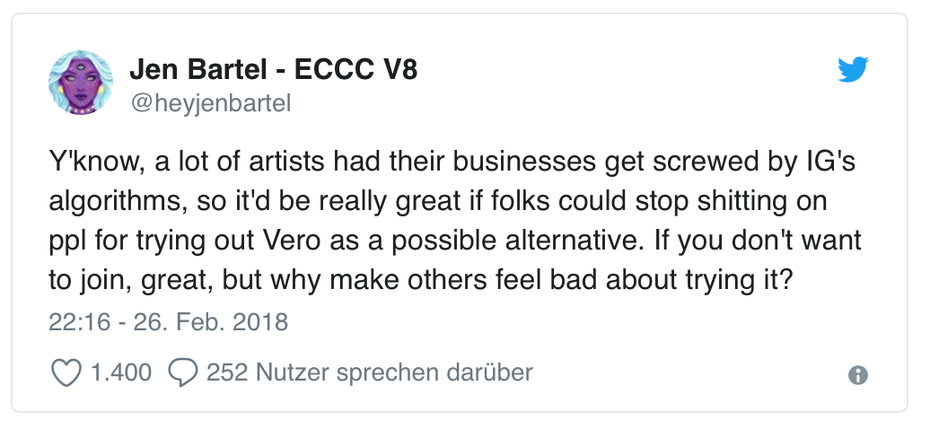Screen dimensions: 930x438
Task: Click the 26. Feb. 2018 date
Action: (x=210, y=323)
